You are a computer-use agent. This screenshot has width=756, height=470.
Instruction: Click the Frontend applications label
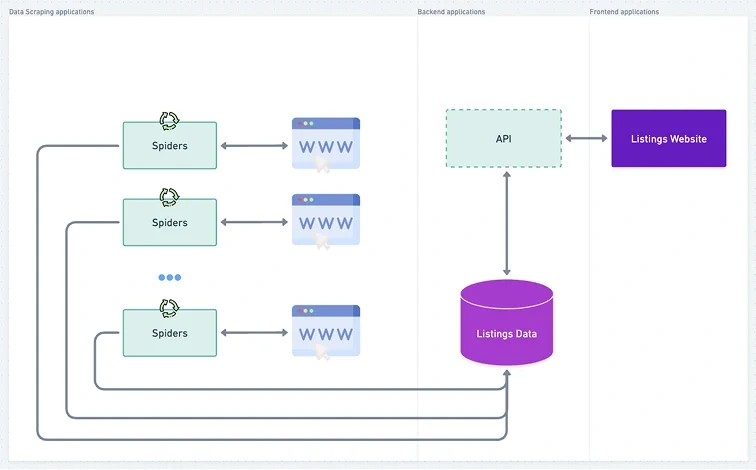[x=624, y=12]
